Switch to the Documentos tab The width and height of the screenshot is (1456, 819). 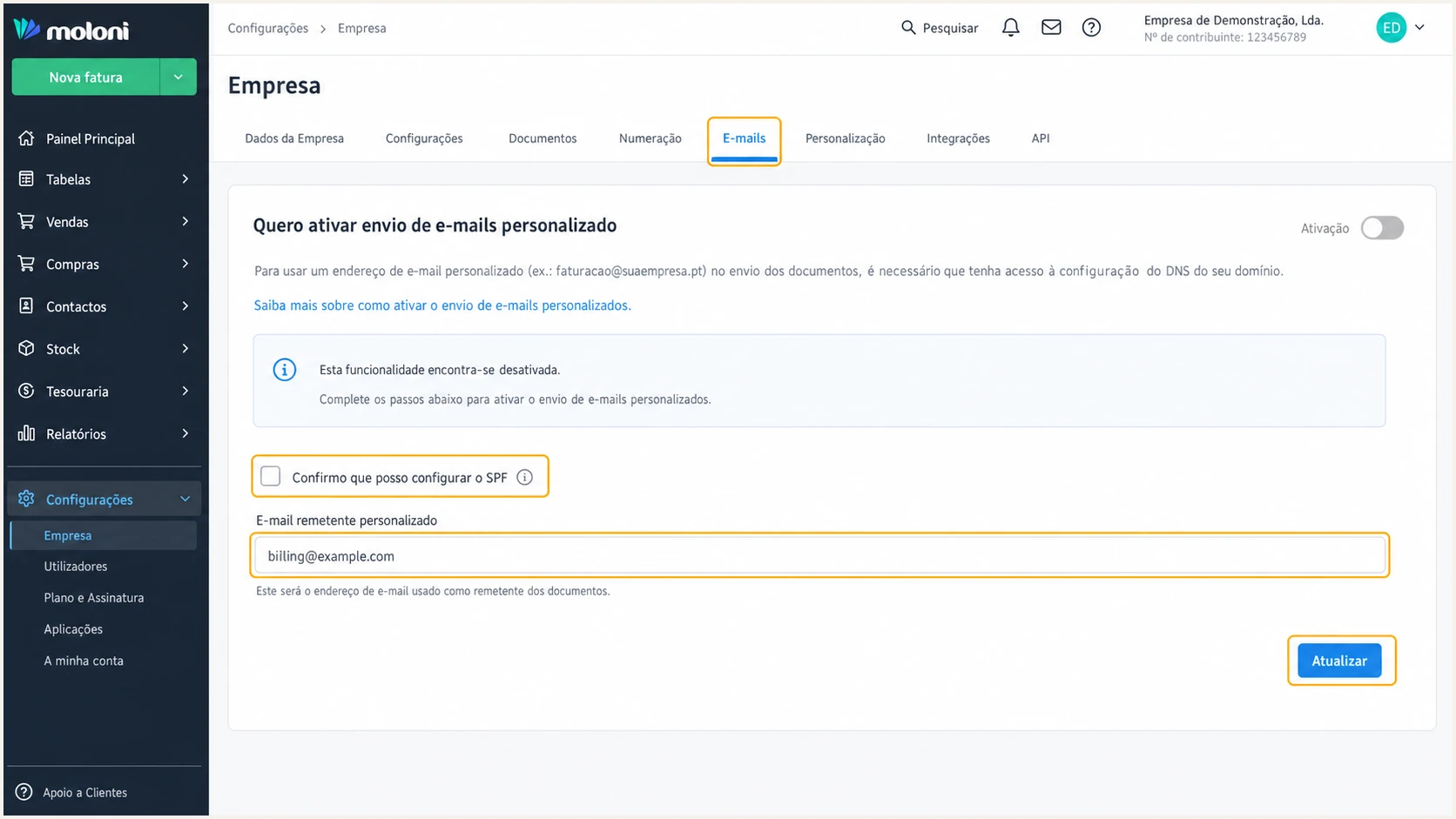(543, 138)
